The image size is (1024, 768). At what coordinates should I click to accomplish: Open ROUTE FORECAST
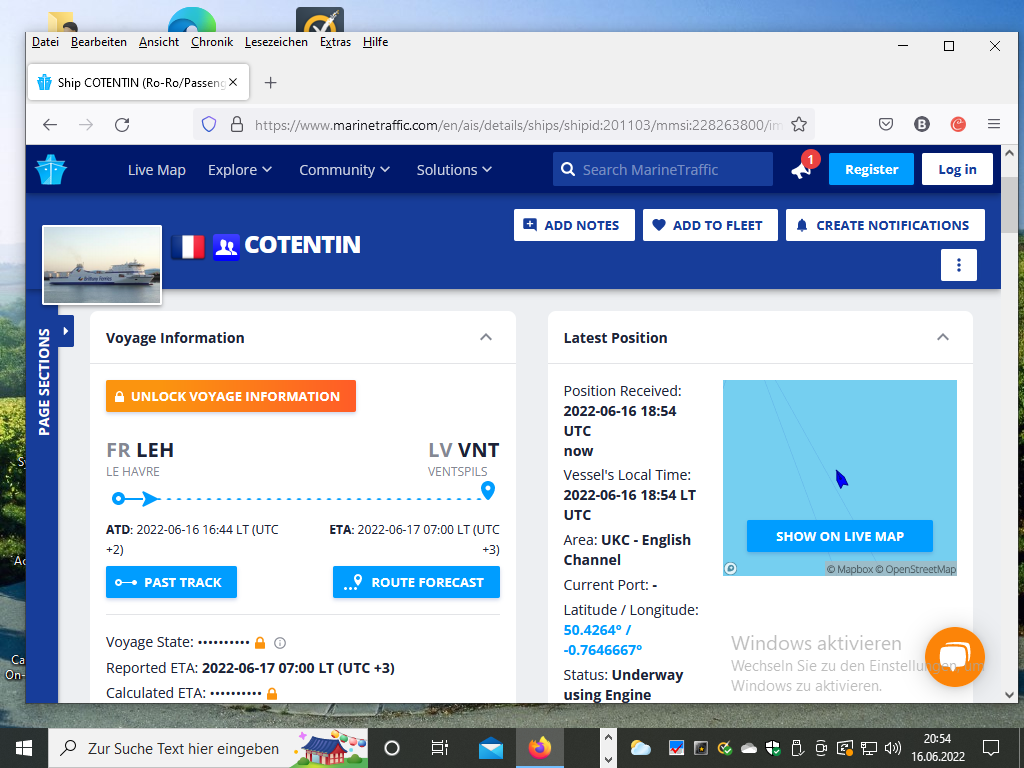(x=416, y=582)
